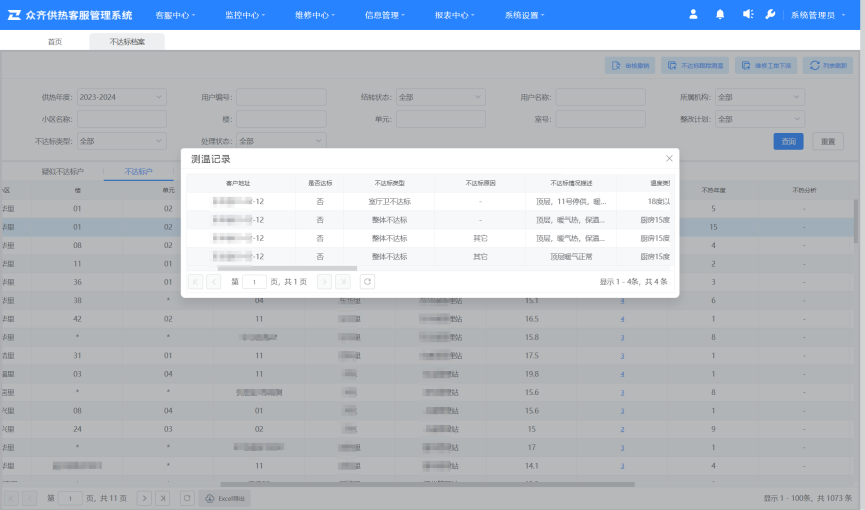Click the 单元 input field
This screenshot has width=865, height=510.
point(441,119)
